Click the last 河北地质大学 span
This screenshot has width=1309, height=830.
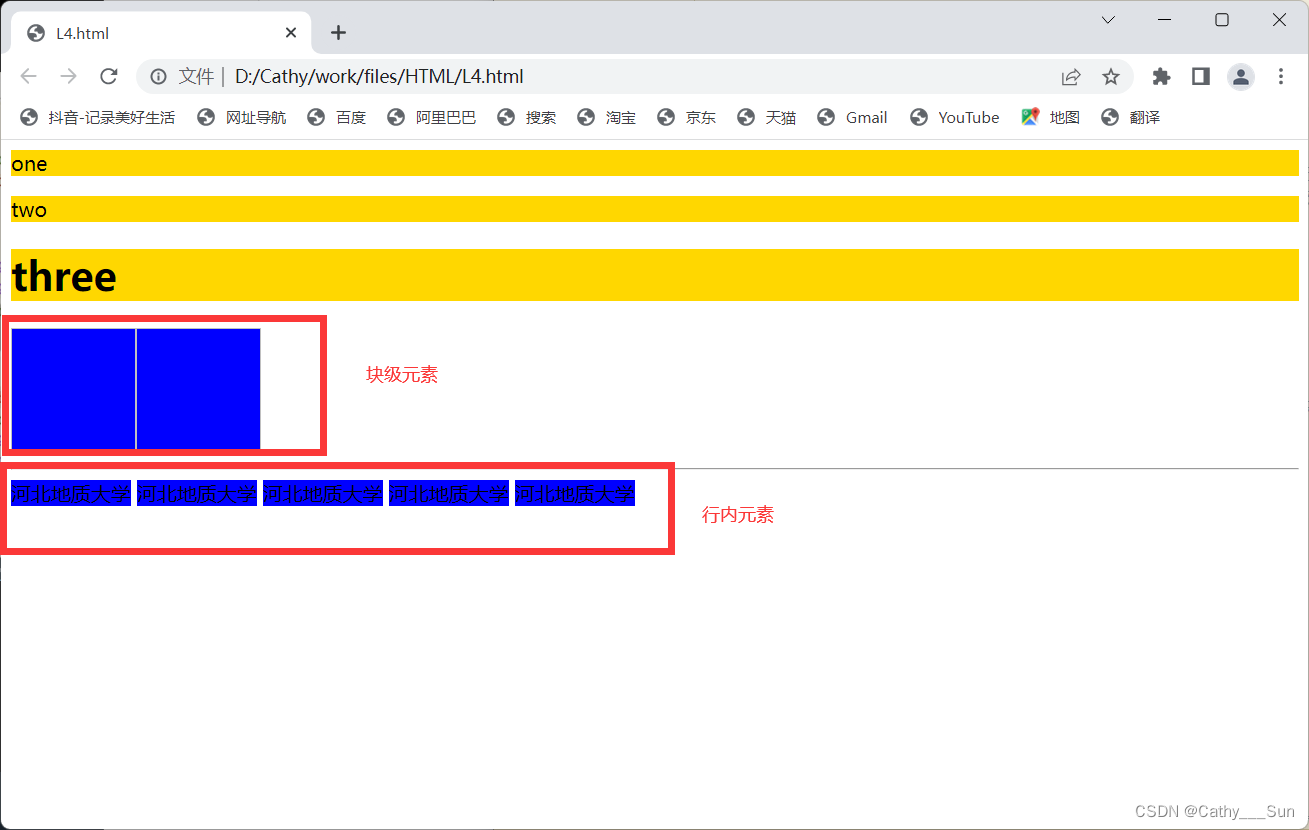[575, 493]
